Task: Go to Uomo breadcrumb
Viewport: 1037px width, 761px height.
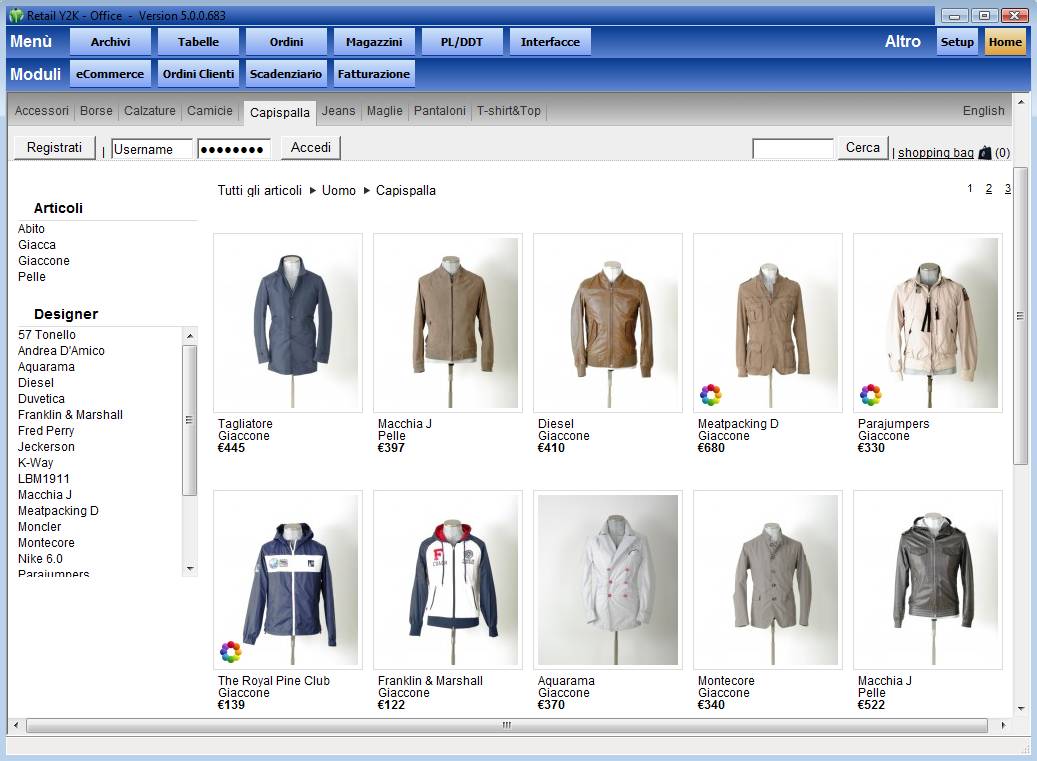Action: click(x=339, y=190)
